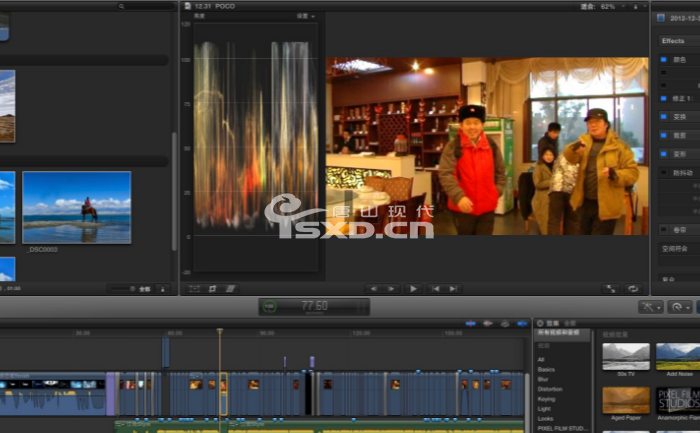Image resolution: width=700 pixels, height=433 pixels.
Task: Enable the 卷帘 rolling shutter checkbox
Action: tap(663, 229)
